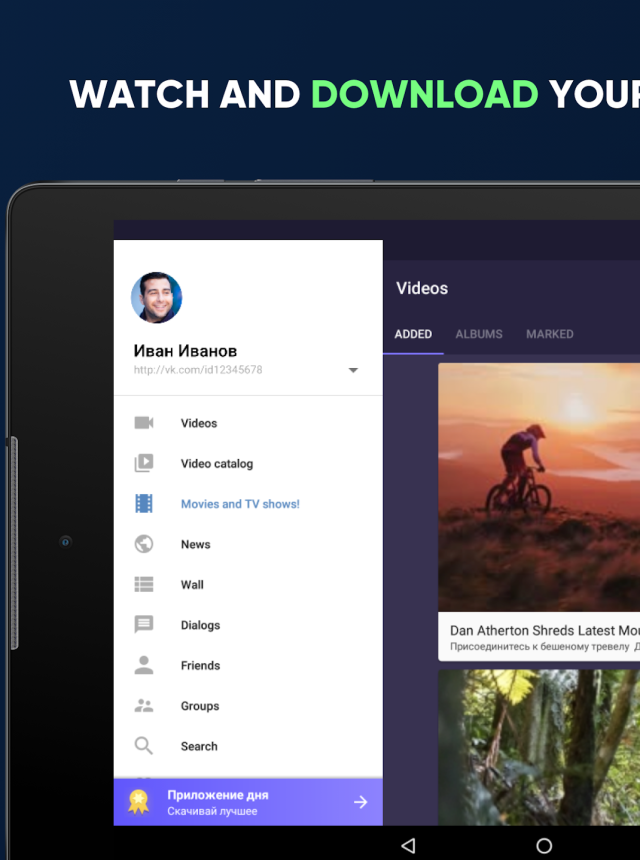This screenshot has height=860, width=640.
Task: Tap the arrow on the purple banner
Action: [360, 802]
